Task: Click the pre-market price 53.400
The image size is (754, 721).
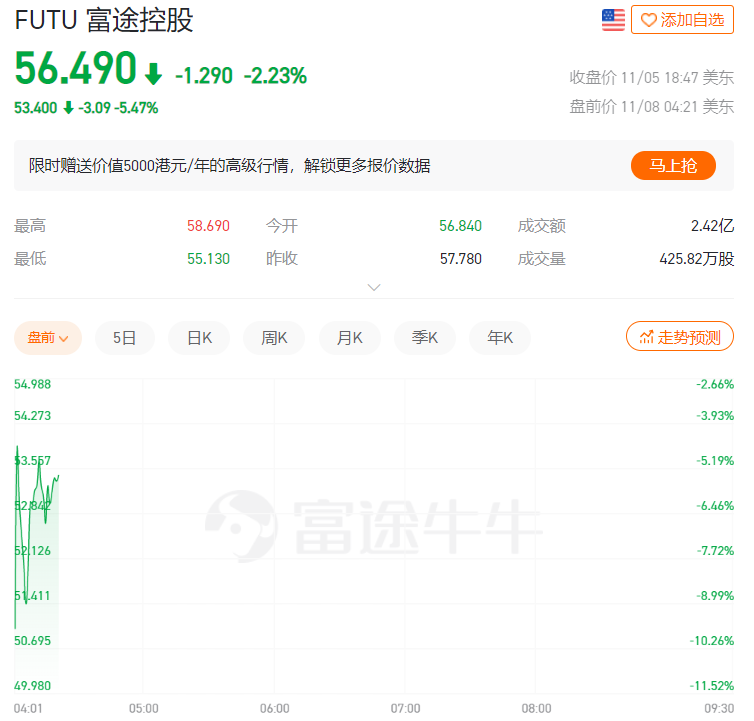Action: point(36,108)
